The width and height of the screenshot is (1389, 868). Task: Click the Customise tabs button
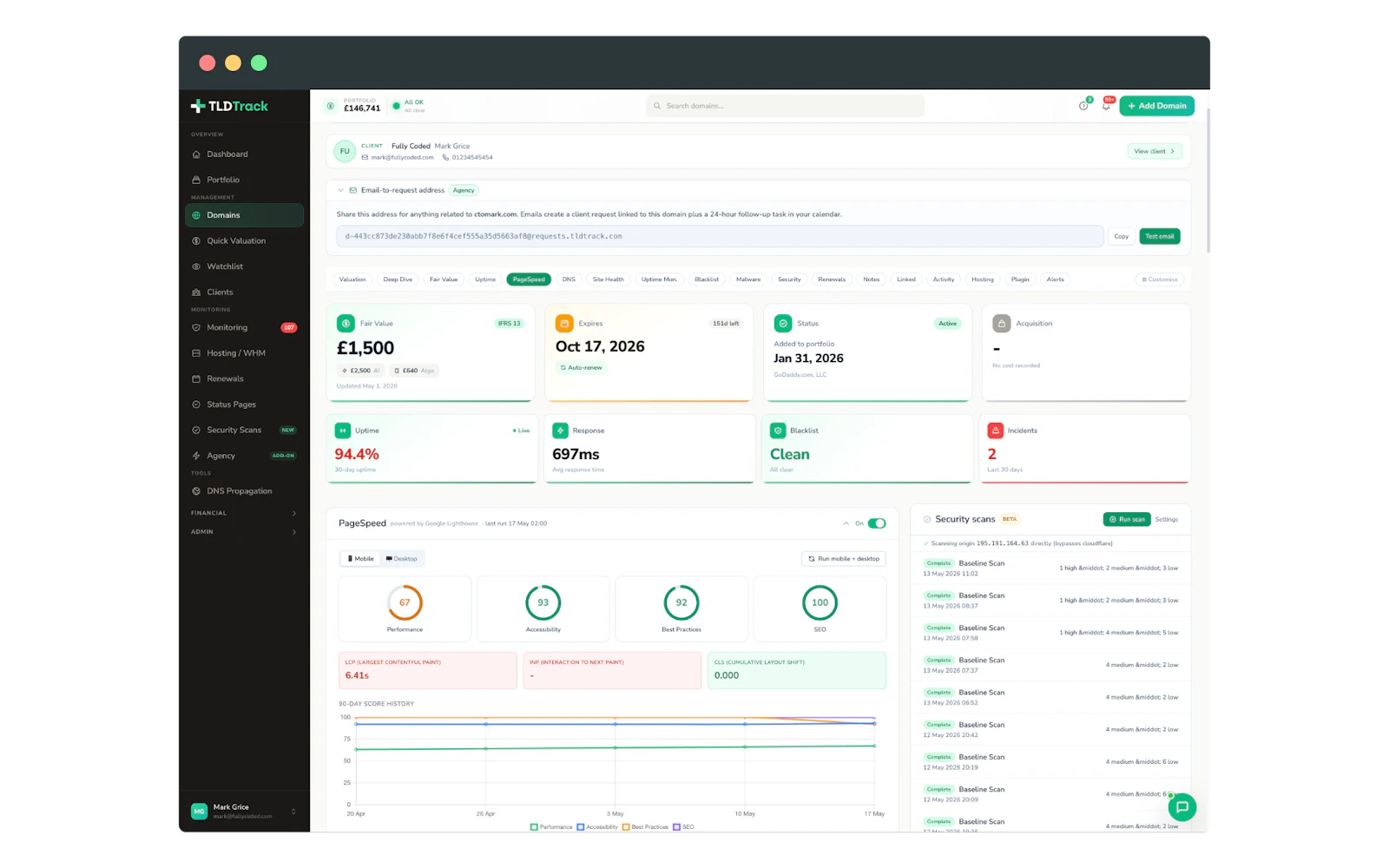pyautogui.click(x=1160, y=279)
